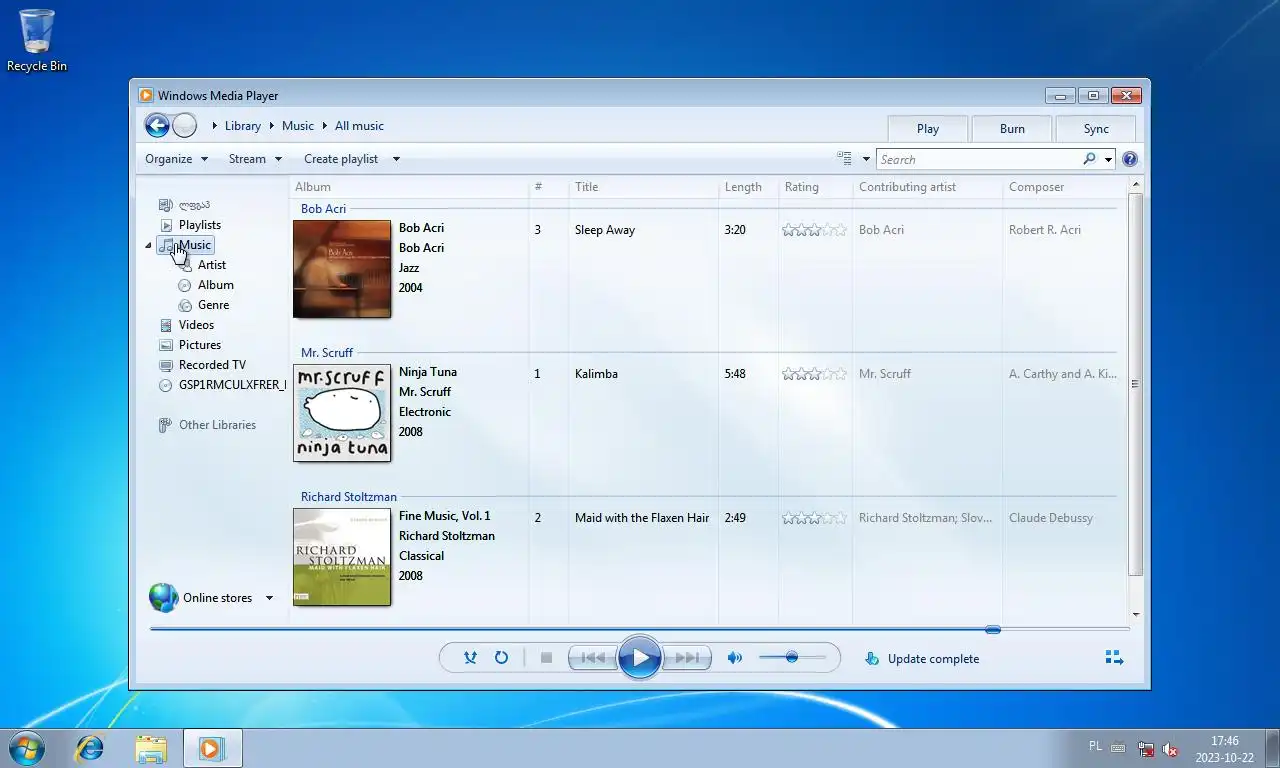Viewport: 1280px width, 768px height.
Task: Rate Sleep Away using its stars
Action: [x=814, y=230]
